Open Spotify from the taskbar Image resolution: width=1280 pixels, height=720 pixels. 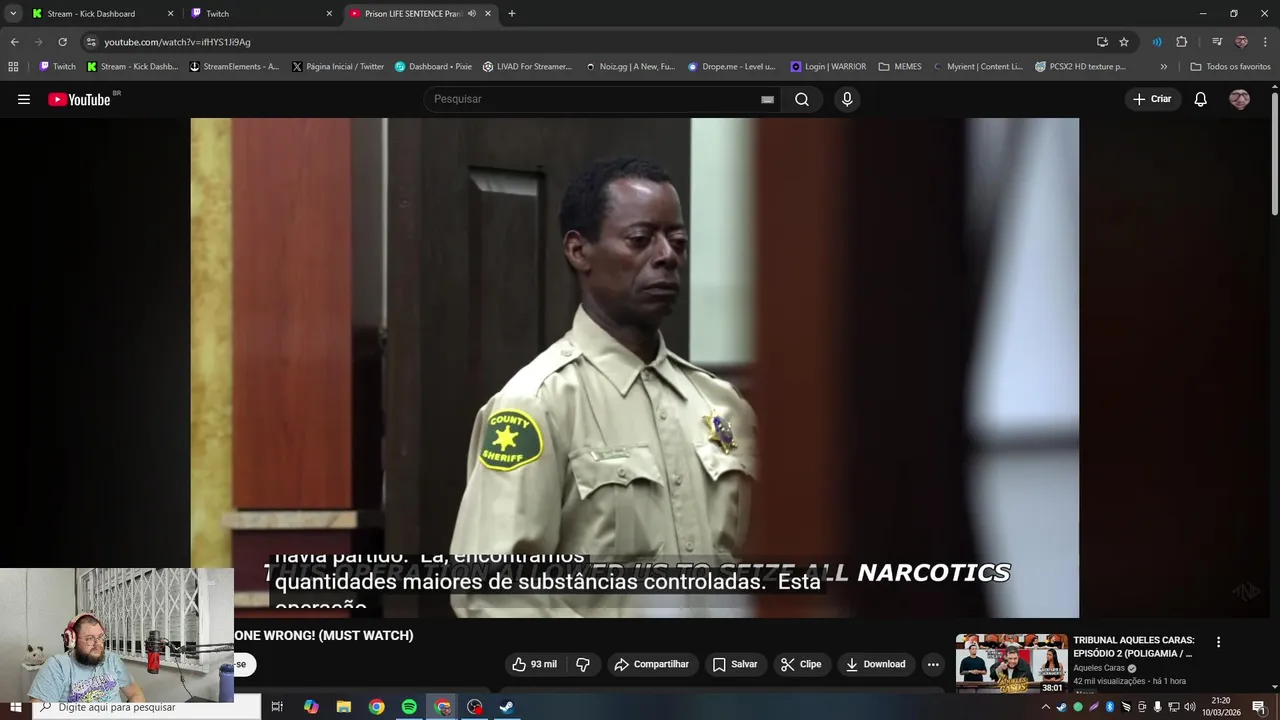[x=409, y=707]
